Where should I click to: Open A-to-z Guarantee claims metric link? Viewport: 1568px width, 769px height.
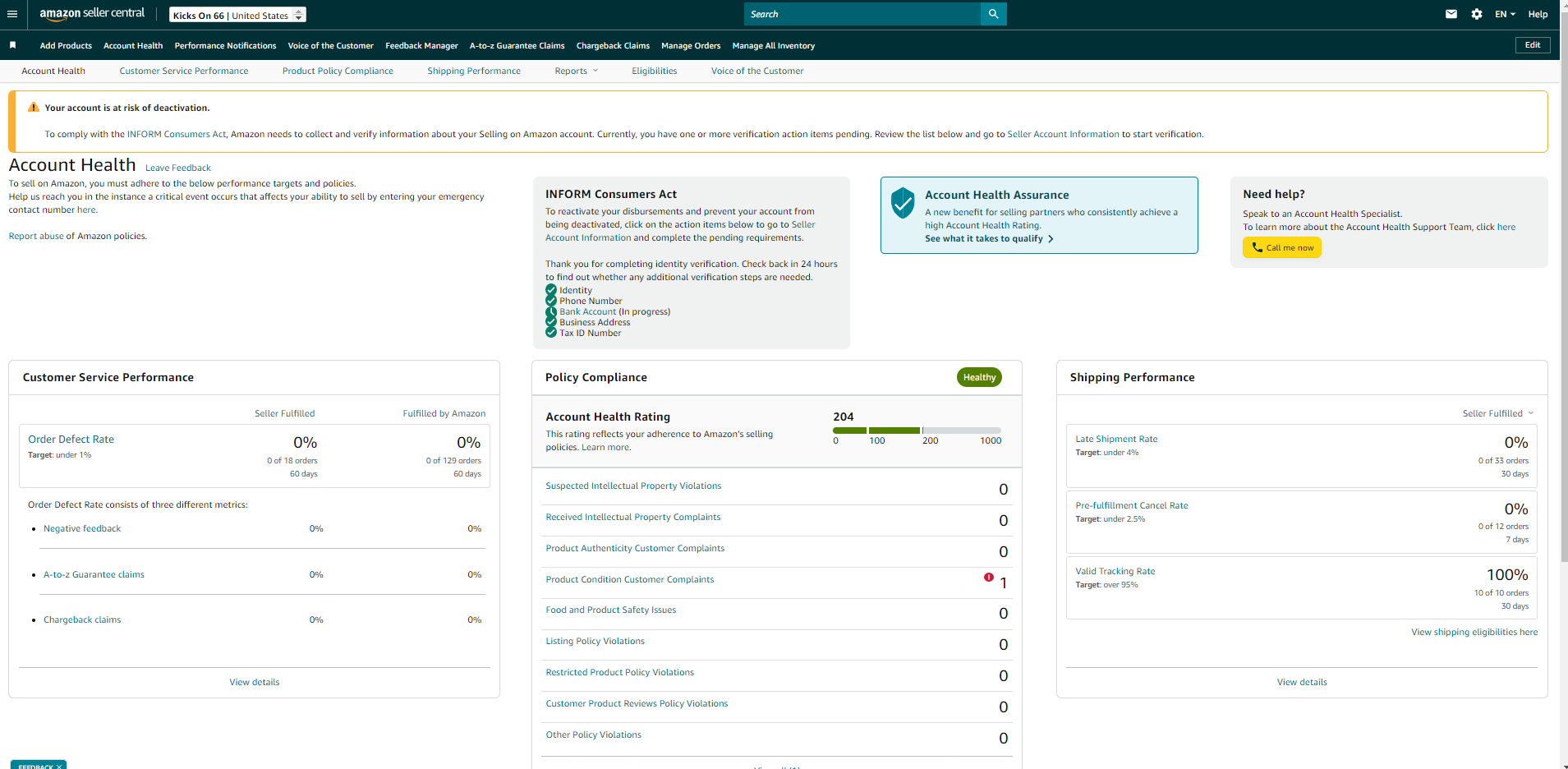point(94,575)
